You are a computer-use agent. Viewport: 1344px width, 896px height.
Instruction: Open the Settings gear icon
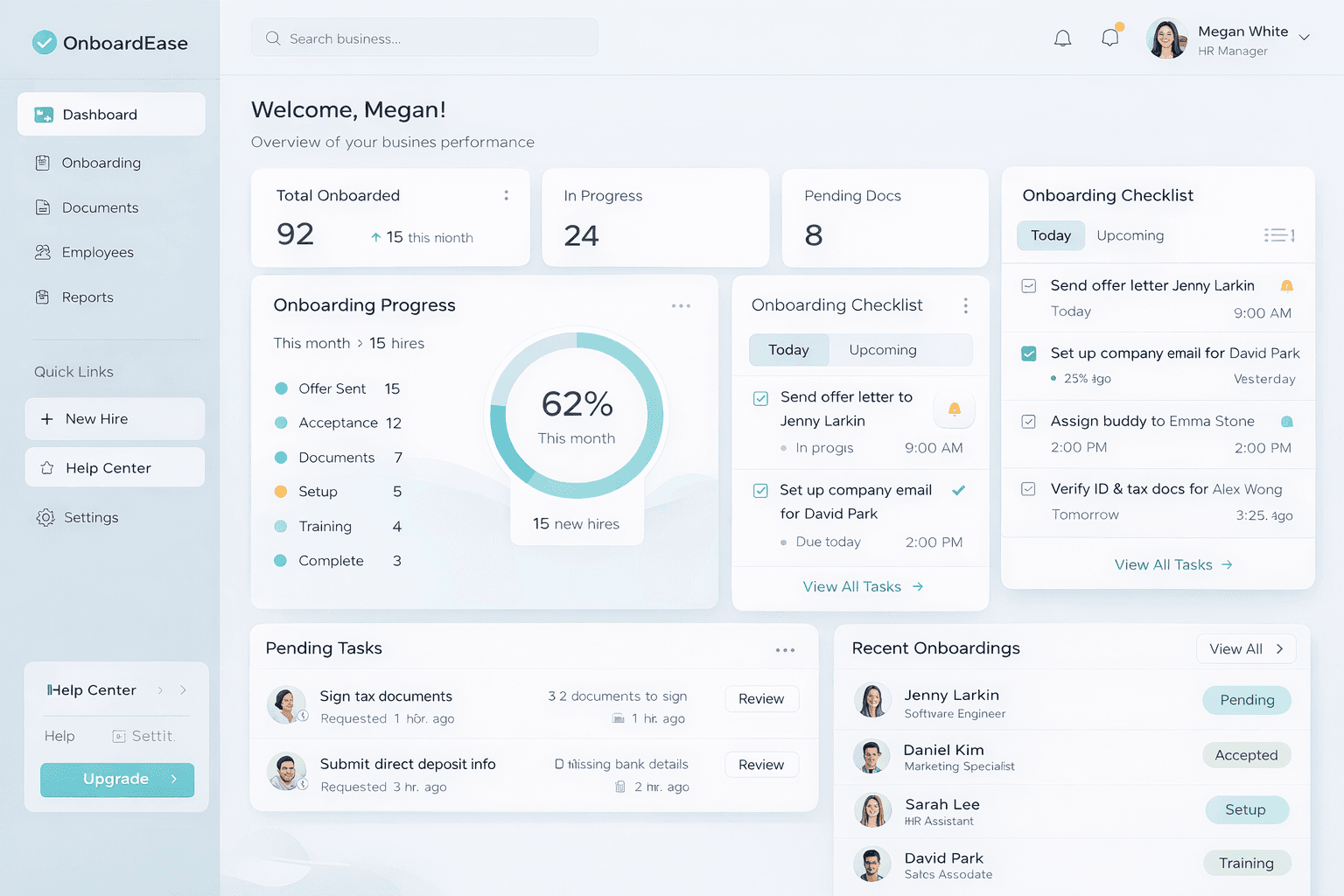[44, 517]
